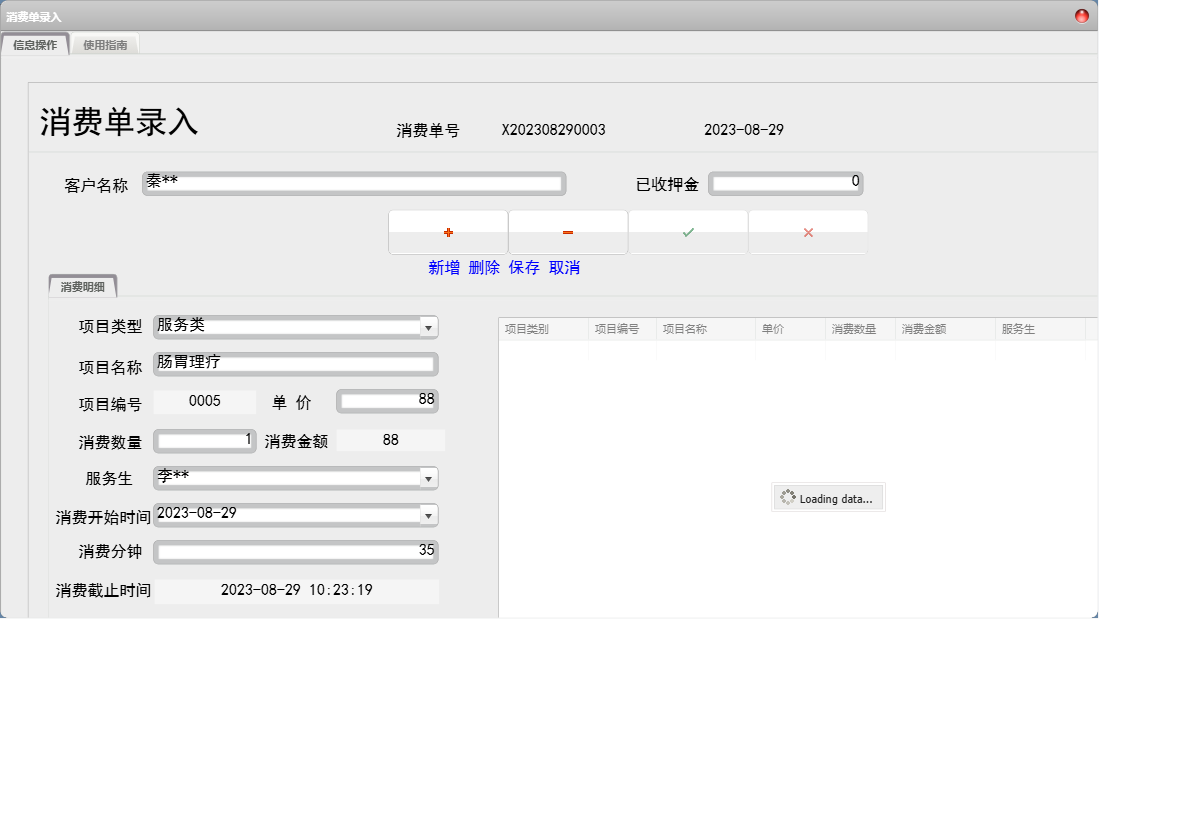Click the green checkmark save icon
This screenshot has height=817, width=1180.
(688, 233)
